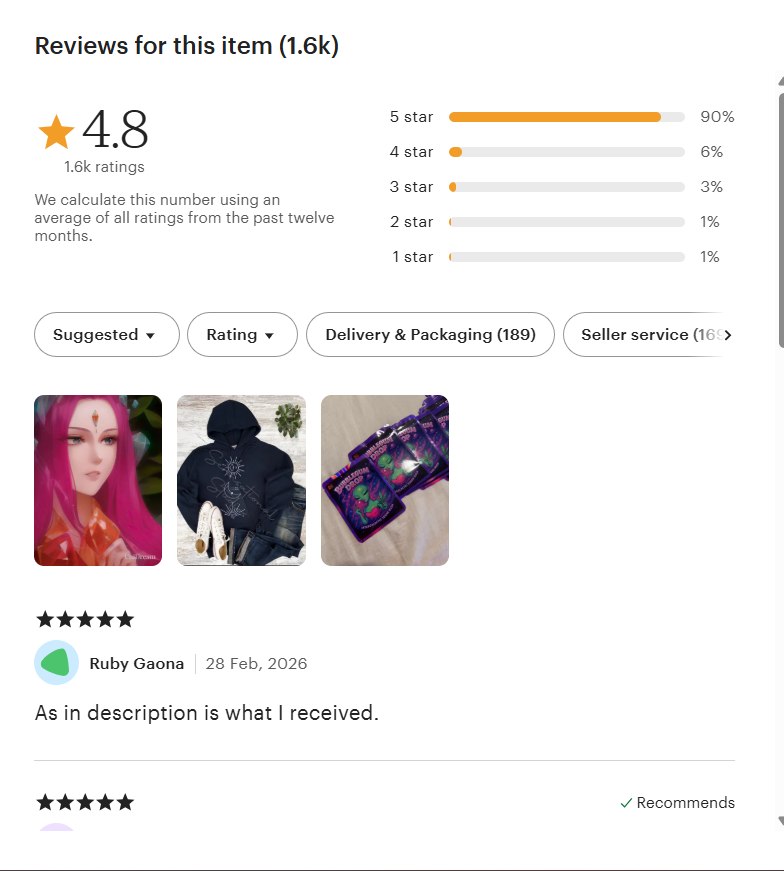Click Ruby Gaona's green avatar icon
This screenshot has height=871, width=784.
click(56, 663)
